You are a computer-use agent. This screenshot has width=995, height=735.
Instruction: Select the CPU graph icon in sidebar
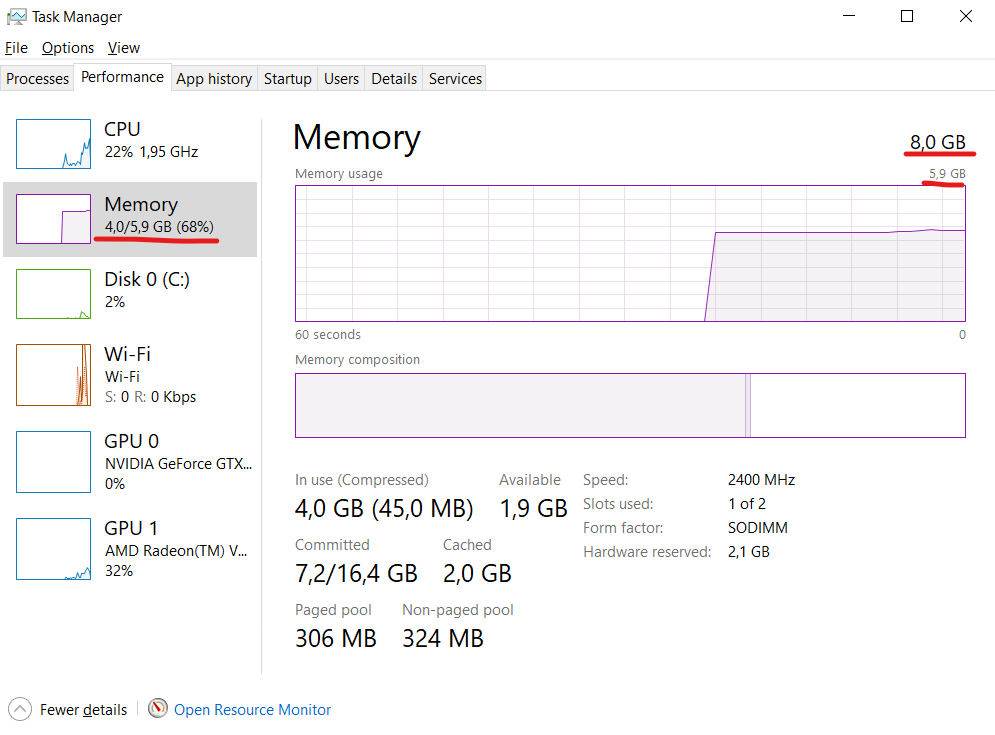[53, 143]
